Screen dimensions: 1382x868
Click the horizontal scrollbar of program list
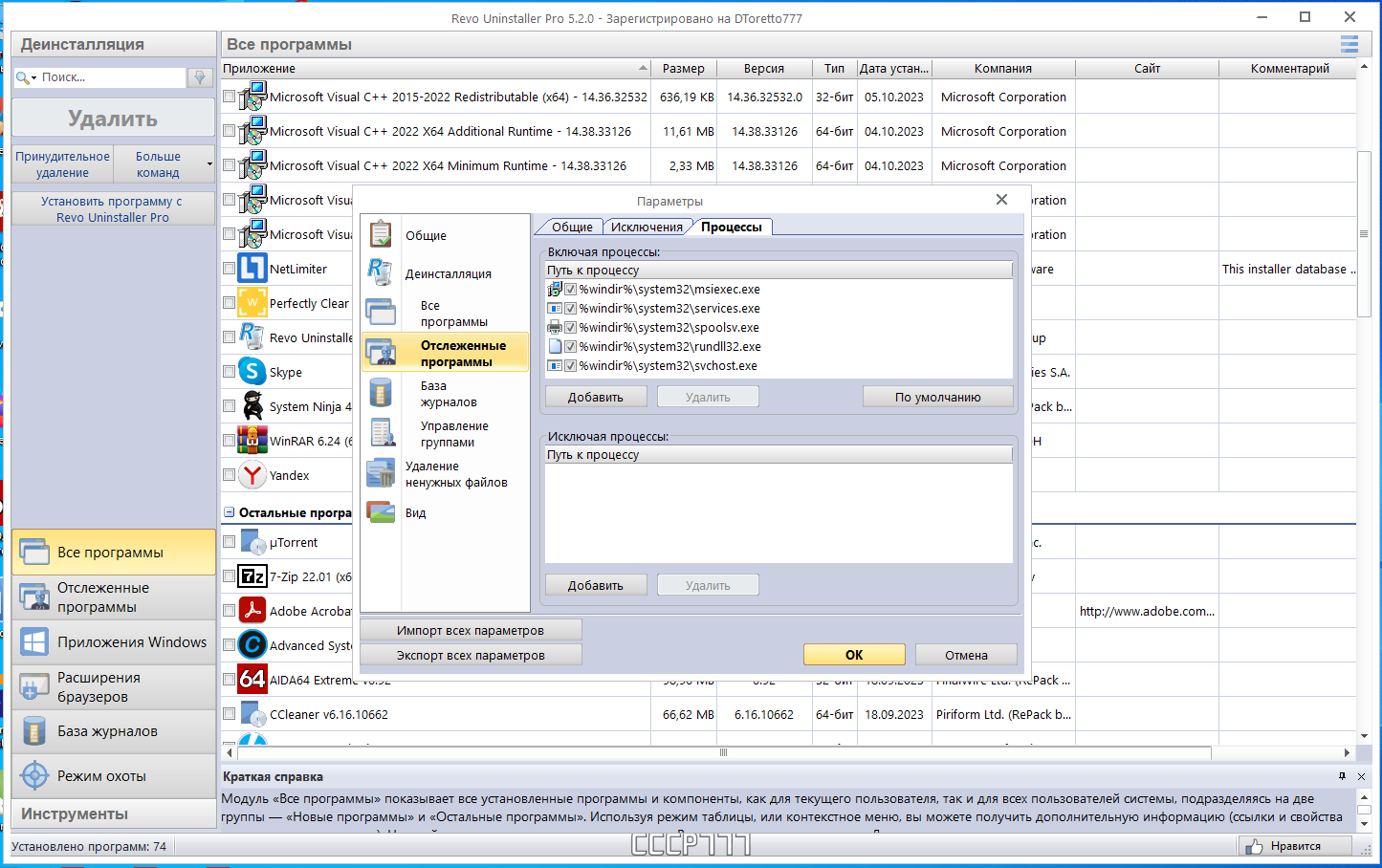coord(723,752)
